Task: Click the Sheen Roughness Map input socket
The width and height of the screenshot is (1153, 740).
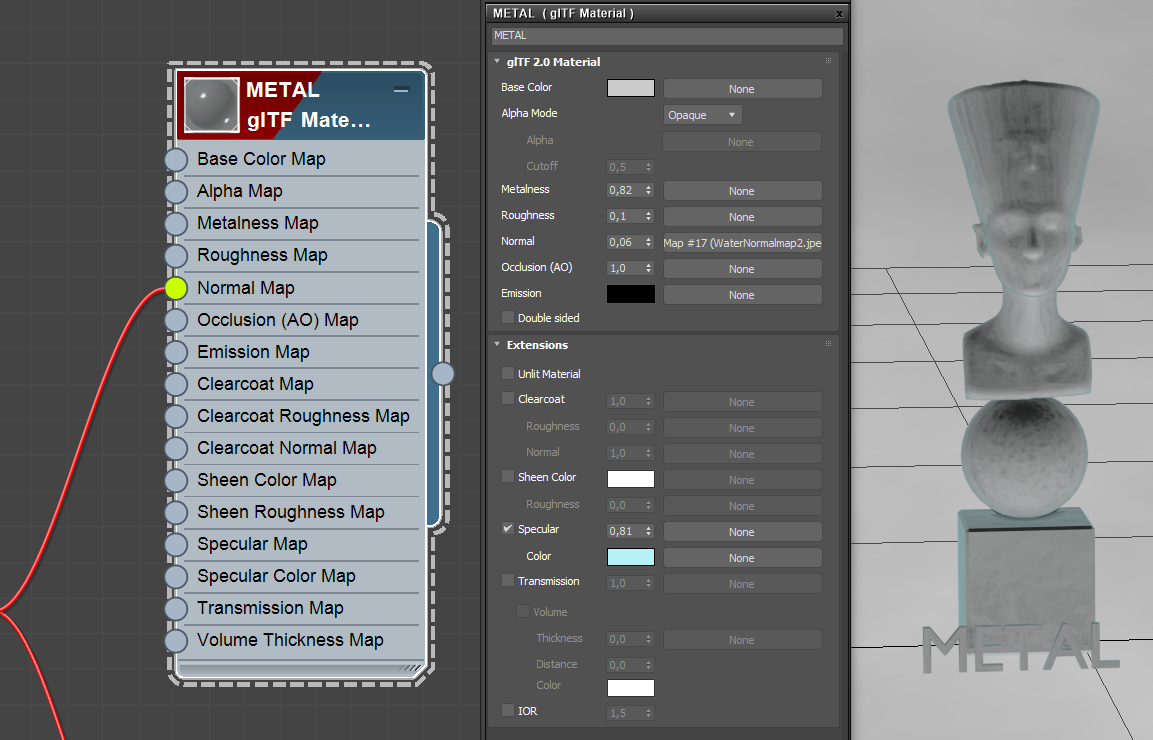Action: 176,512
